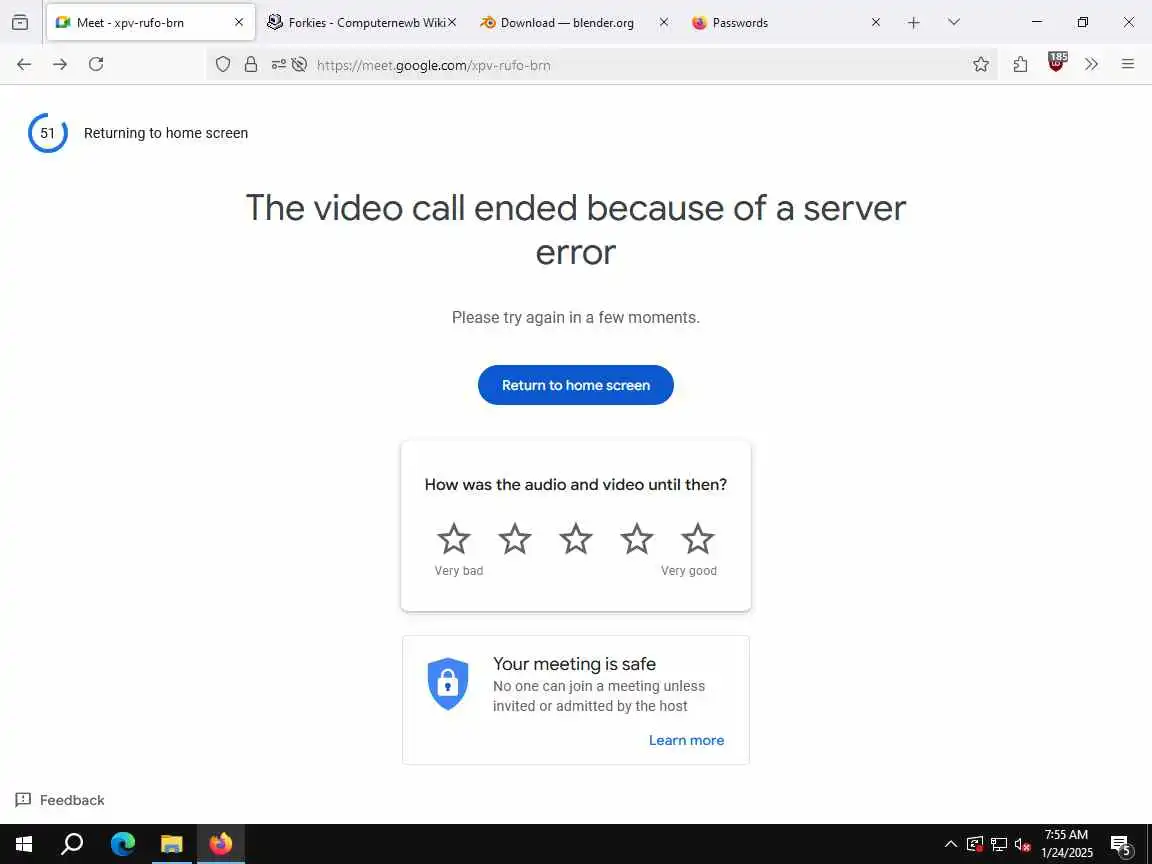Open the Firefox extensions puzzle icon
1152x864 pixels.
point(1020,65)
